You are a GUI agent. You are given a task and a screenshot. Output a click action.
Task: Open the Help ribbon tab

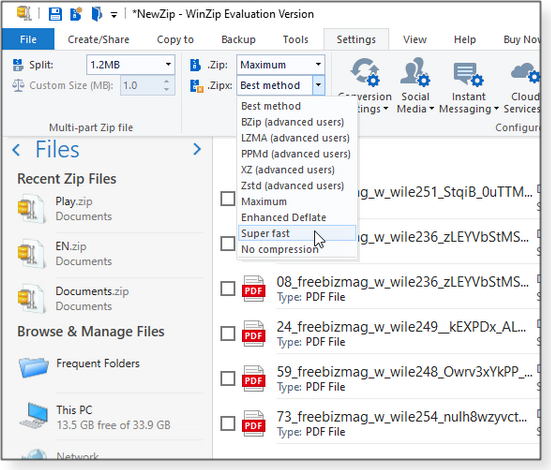pos(465,39)
